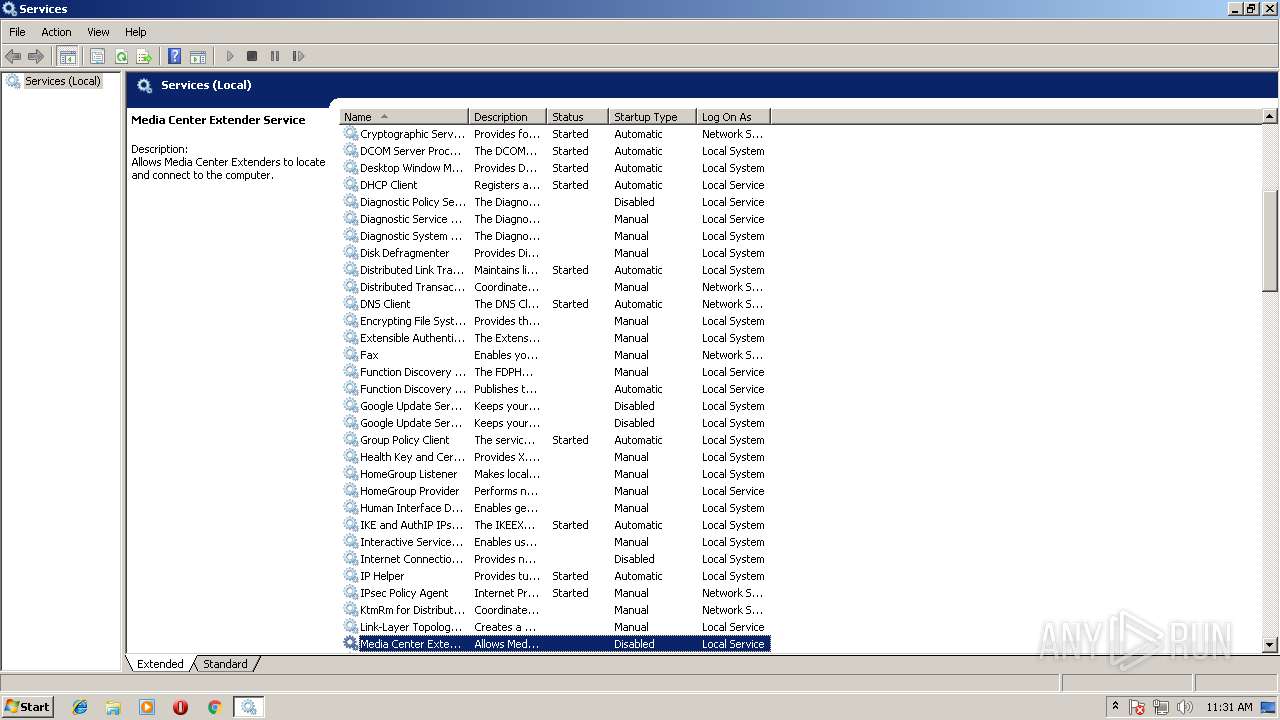
Task: Launch Internet Explorer from the taskbar
Action: (x=80, y=707)
